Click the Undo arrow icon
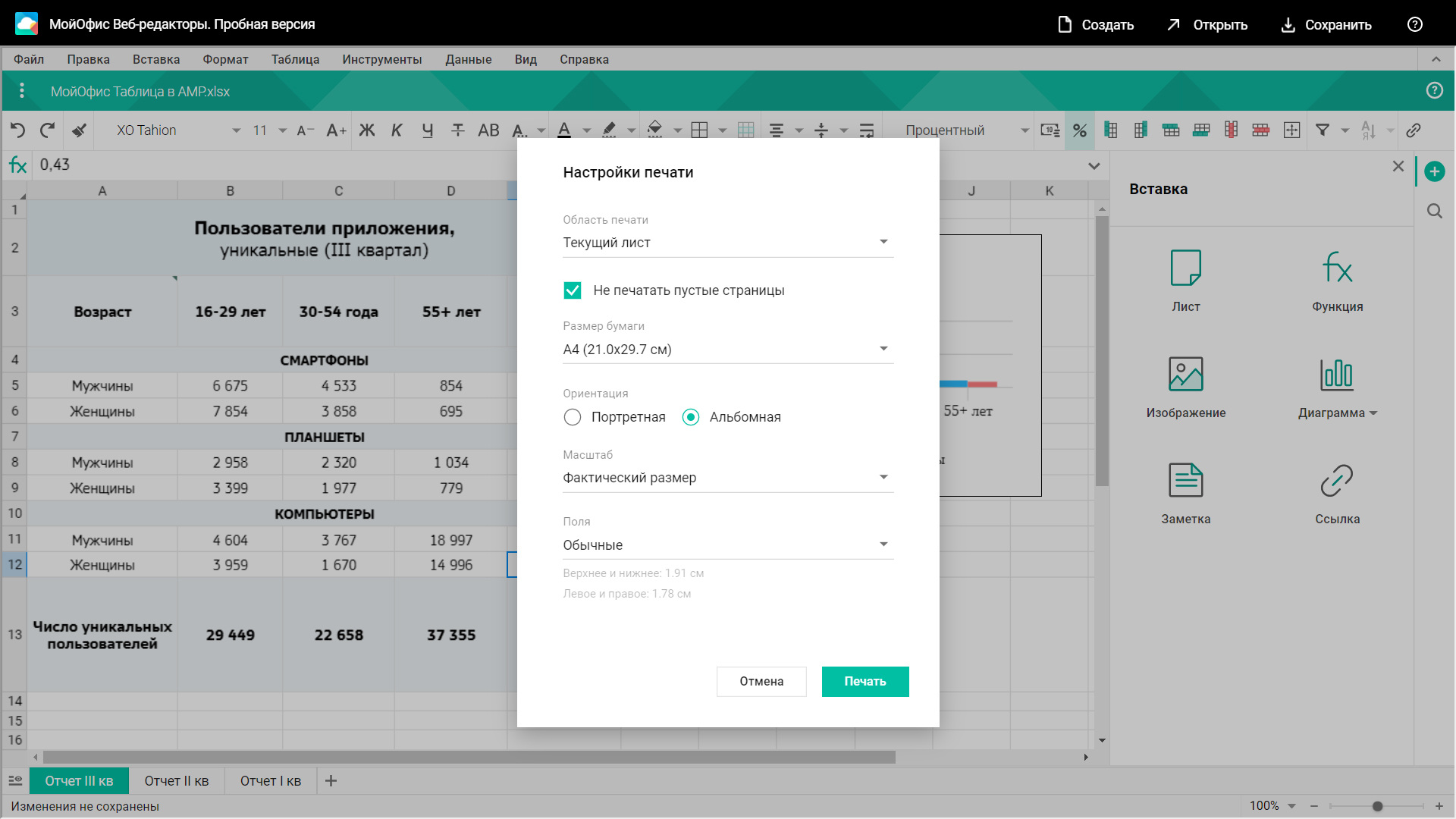 click(17, 130)
